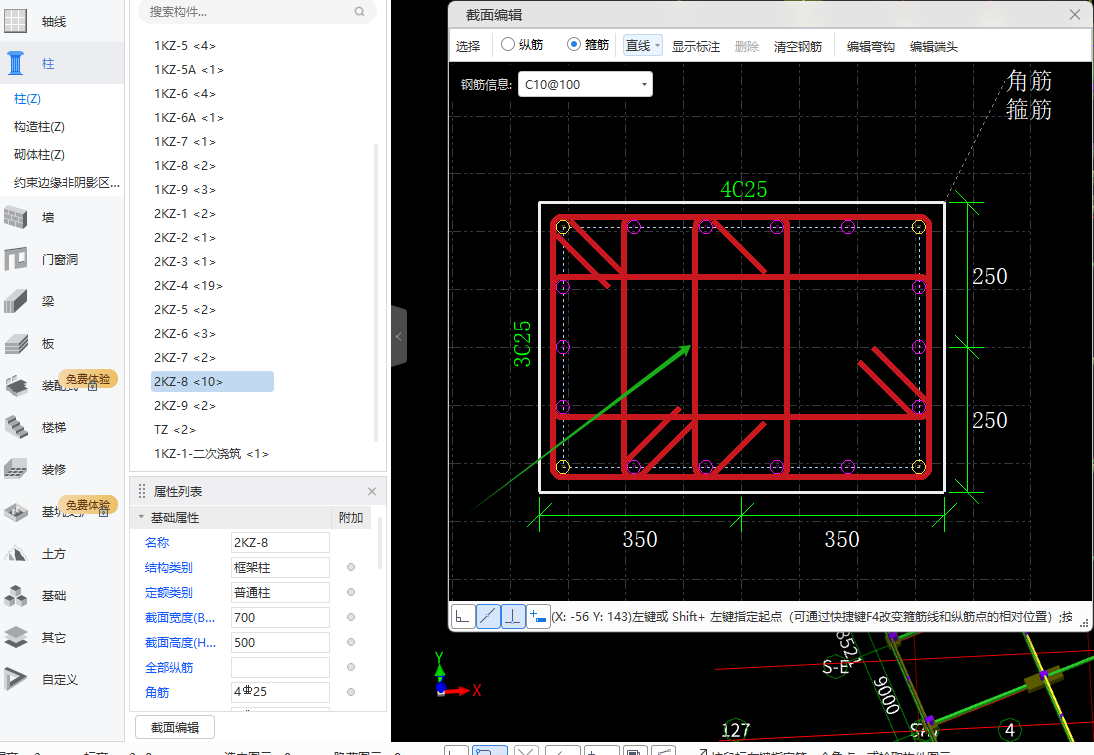Image resolution: width=1094 pixels, height=755 pixels.
Task: Select the 柱 column category icon
Action: click(15, 63)
